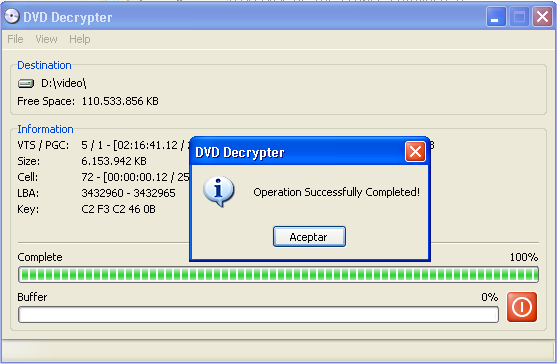Image resolution: width=557 pixels, height=364 pixels.
Task: Open the View menu
Action: (x=46, y=39)
